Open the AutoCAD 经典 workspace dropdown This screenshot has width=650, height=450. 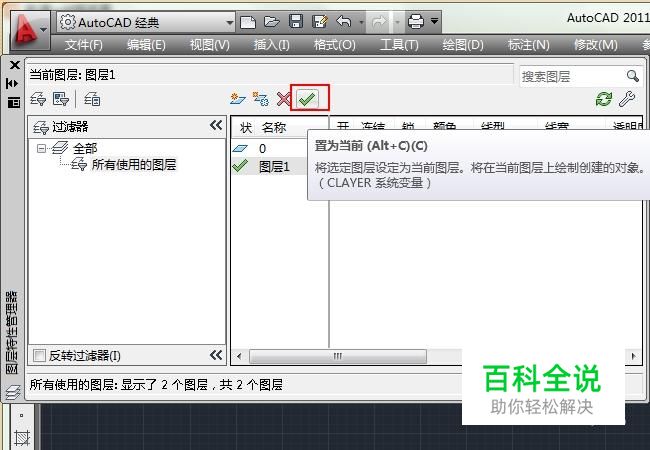pos(146,22)
